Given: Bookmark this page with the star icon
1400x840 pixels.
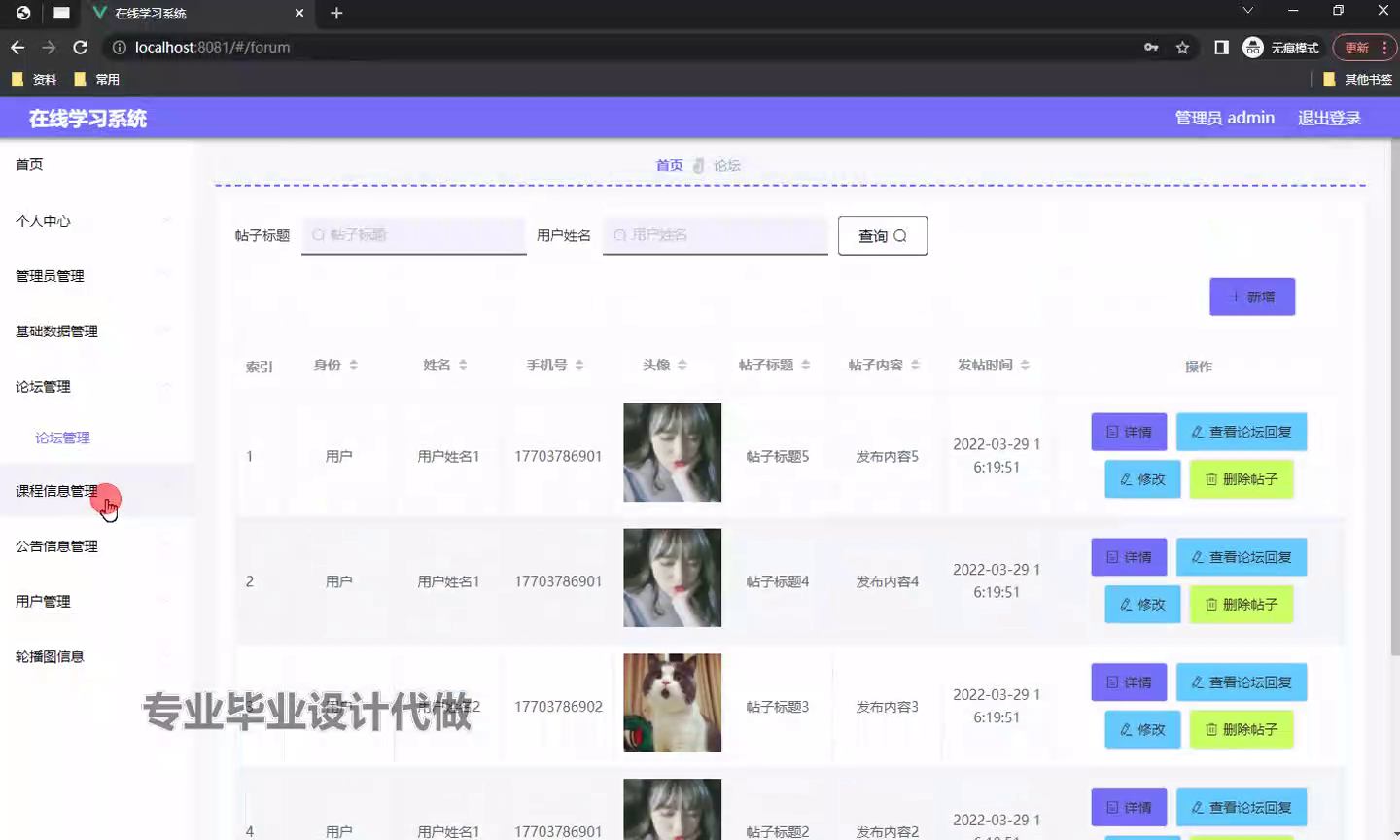Looking at the screenshot, I should [1182, 47].
